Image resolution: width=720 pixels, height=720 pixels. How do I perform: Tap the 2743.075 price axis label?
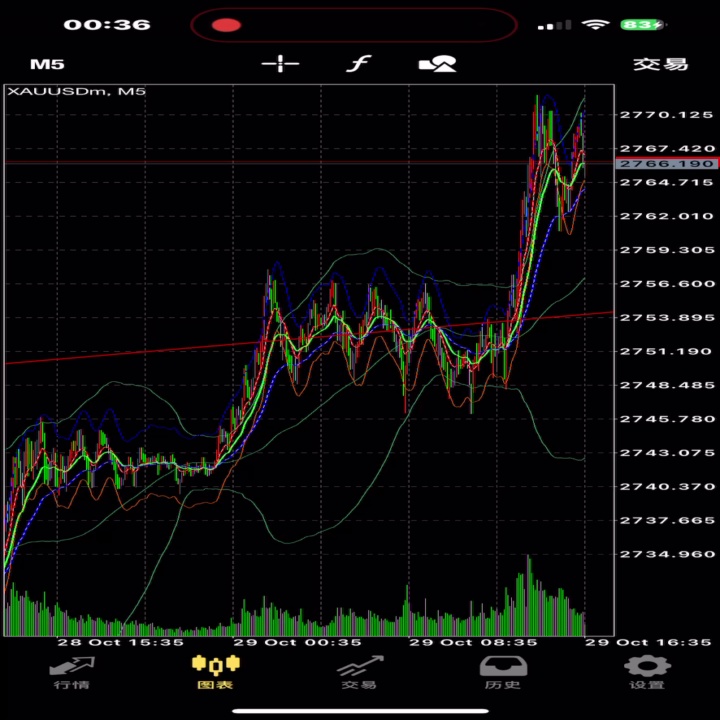click(667, 453)
